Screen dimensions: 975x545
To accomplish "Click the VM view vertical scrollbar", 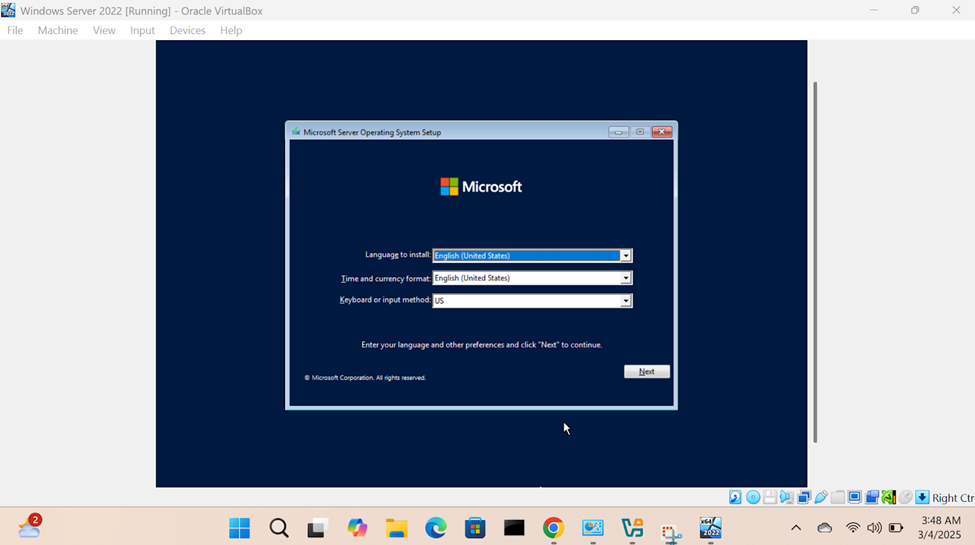I will pos(815,262).
